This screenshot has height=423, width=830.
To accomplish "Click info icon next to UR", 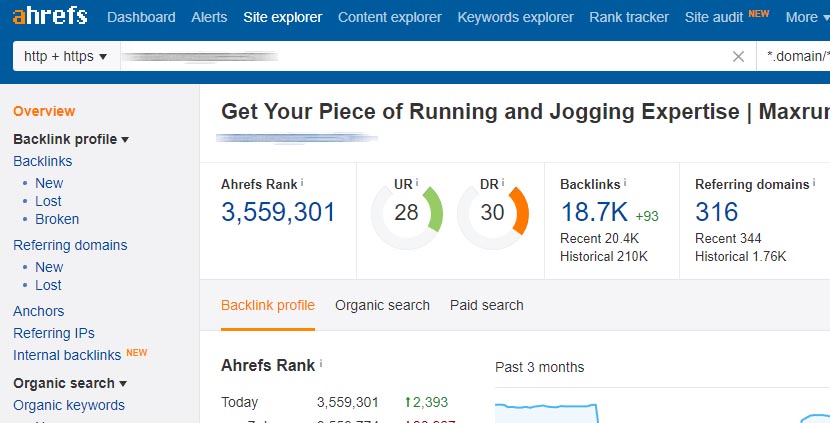I will pyautogui.click(x=417, y=184).
